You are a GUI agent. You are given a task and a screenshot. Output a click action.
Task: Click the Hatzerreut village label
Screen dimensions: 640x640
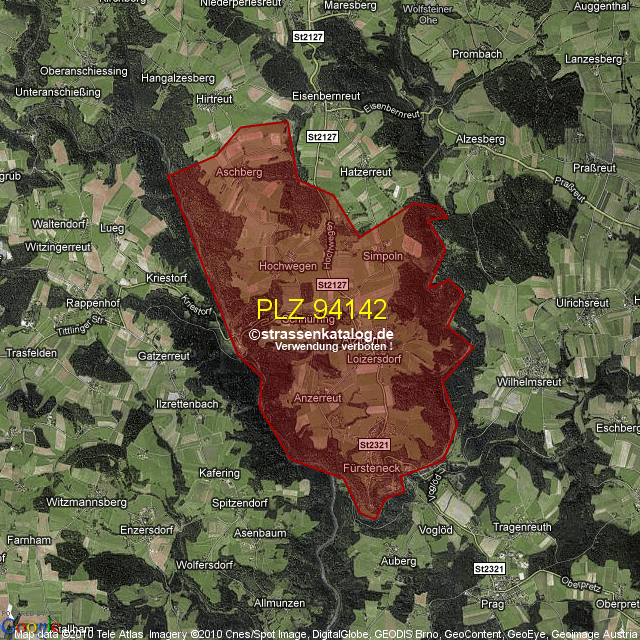point(365,172)
